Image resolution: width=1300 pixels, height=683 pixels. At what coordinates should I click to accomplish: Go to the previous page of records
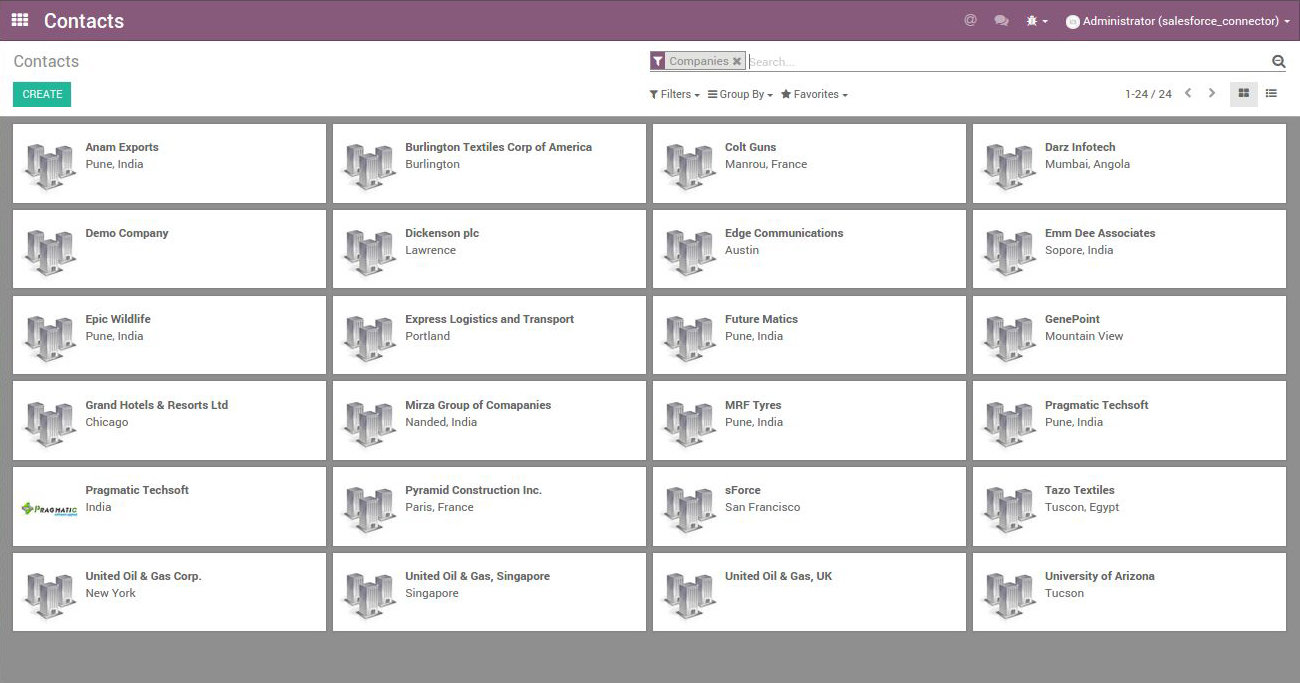(1188, 93)
